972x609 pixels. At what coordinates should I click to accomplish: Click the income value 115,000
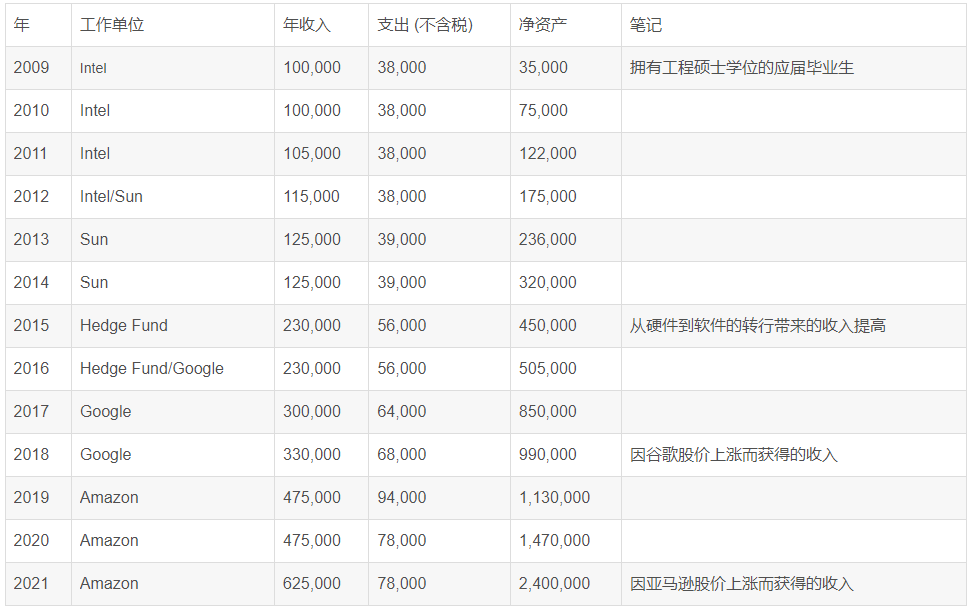tap(311, 197)
